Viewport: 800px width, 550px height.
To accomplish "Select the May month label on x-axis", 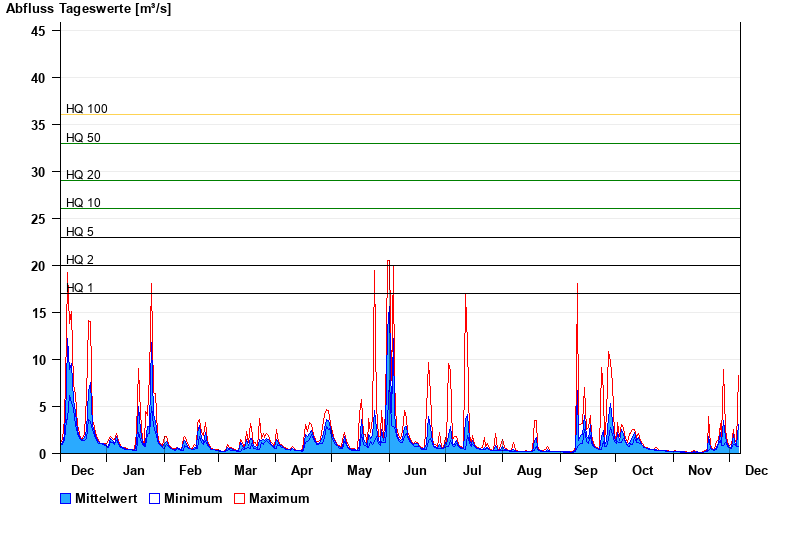I will tap(359, 471).
